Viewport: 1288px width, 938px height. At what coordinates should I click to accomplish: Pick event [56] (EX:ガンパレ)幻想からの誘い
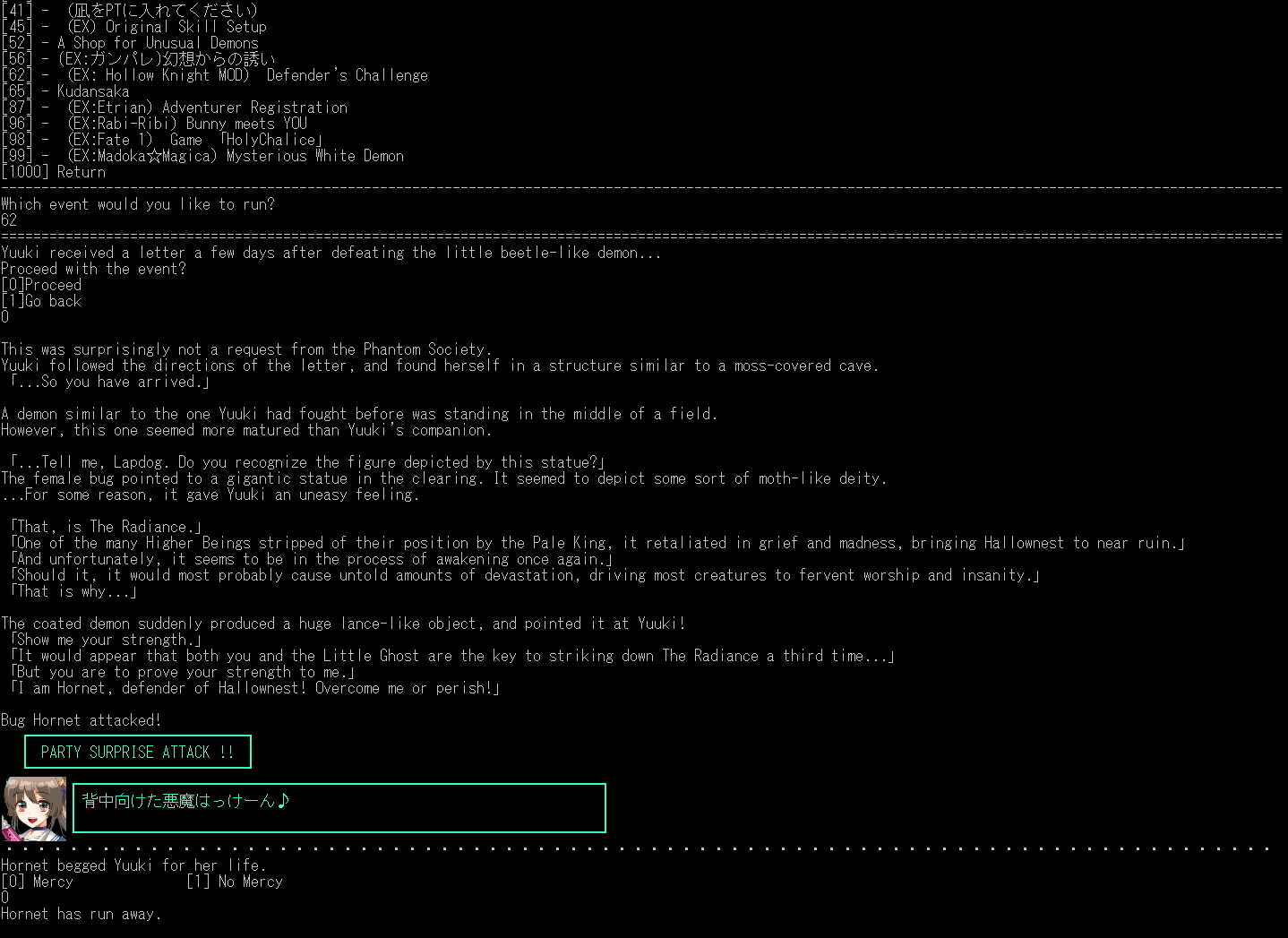tap(139, 59)
